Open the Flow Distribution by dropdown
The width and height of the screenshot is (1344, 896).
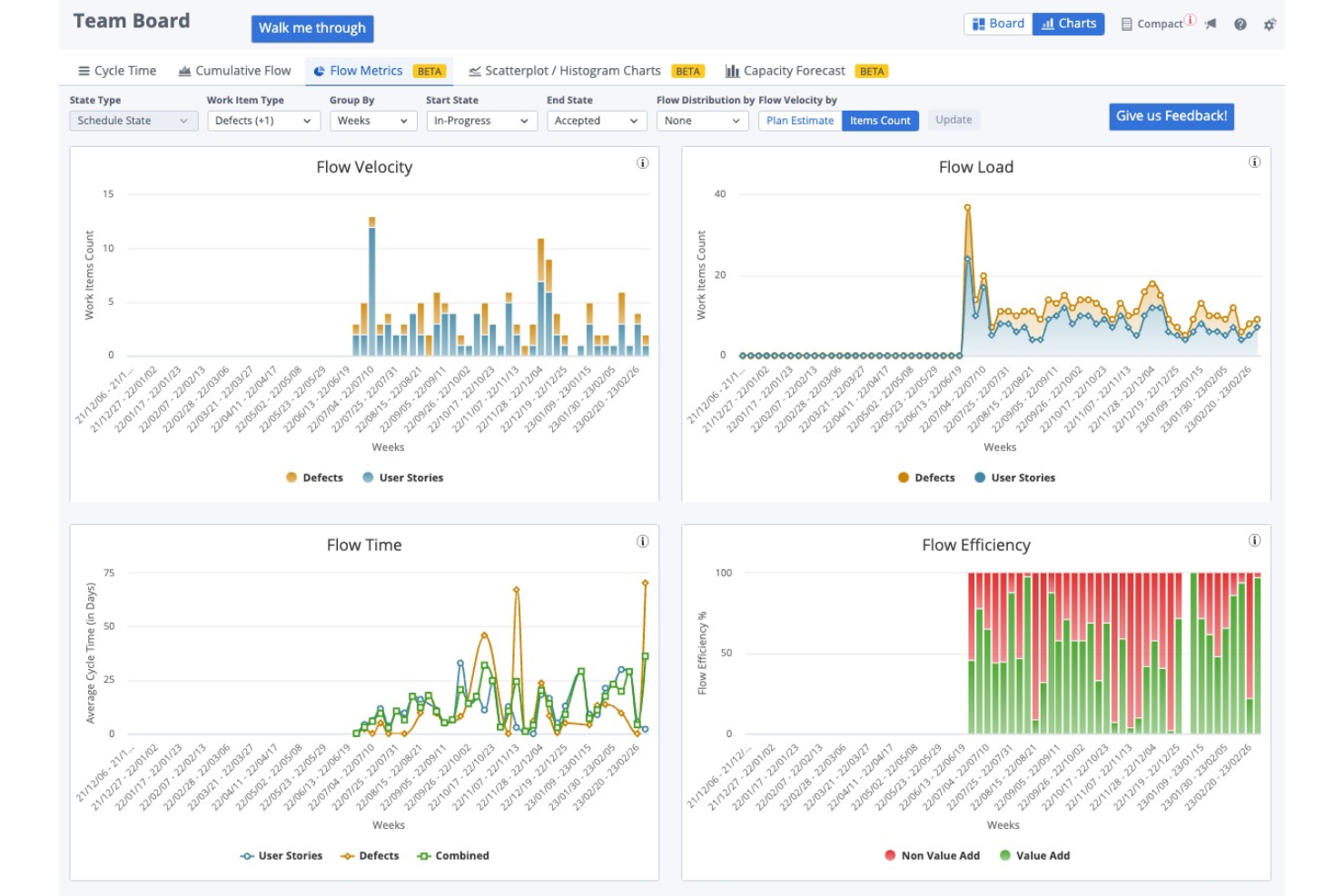click(702, 121)
